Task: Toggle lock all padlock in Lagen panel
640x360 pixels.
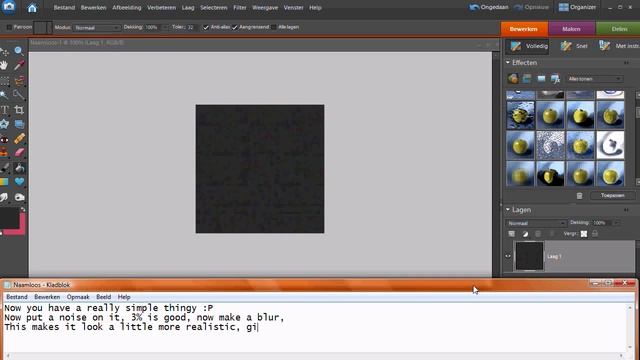Action: 595,234
